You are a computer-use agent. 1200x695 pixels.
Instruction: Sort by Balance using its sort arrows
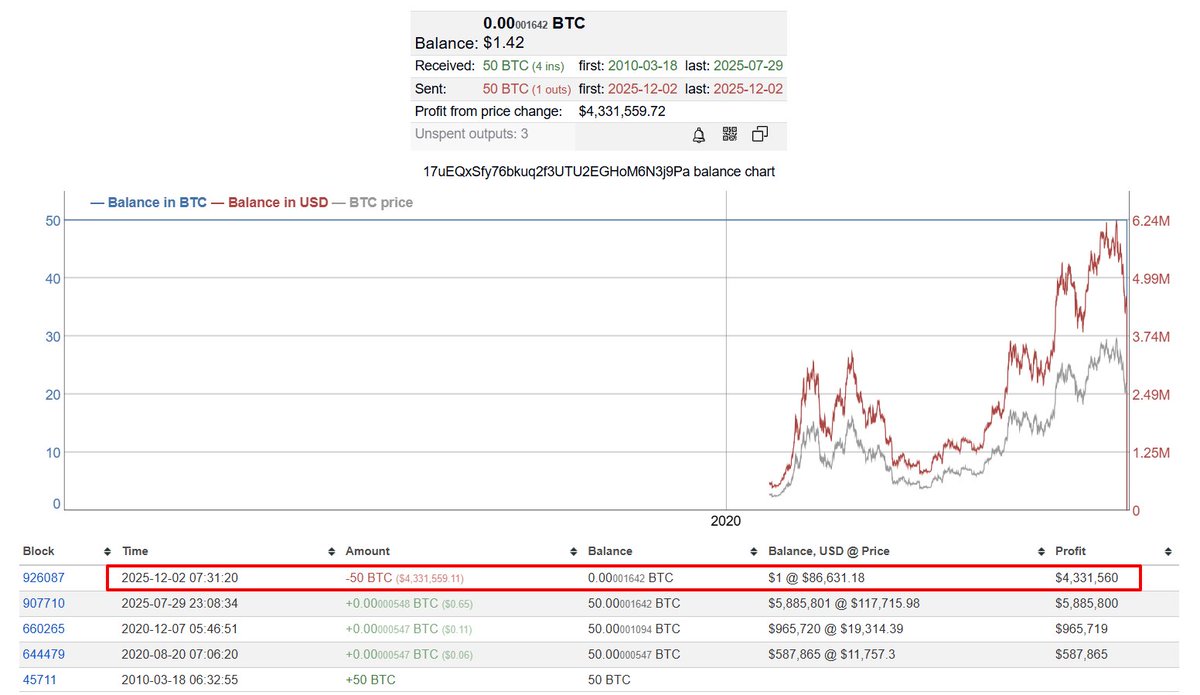point(752,552)
